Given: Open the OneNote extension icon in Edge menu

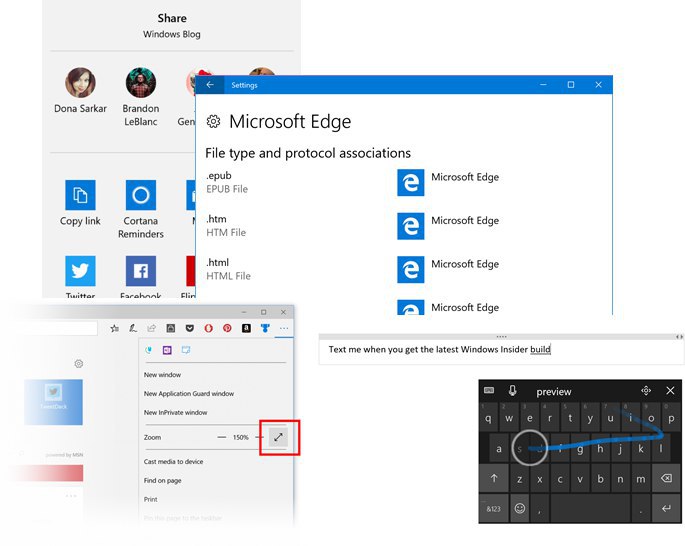Looking at the screenshot, I should tap(167, 350).
